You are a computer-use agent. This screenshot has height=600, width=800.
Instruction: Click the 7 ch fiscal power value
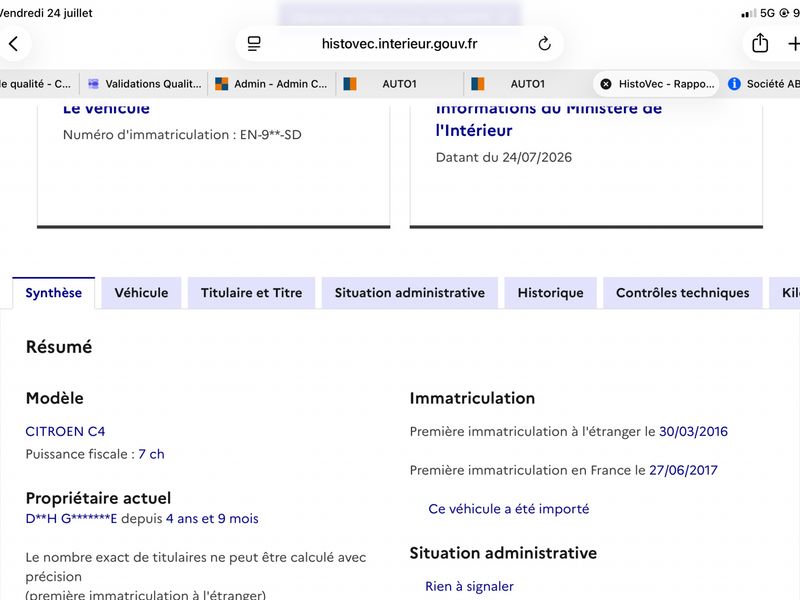(151, 454)
